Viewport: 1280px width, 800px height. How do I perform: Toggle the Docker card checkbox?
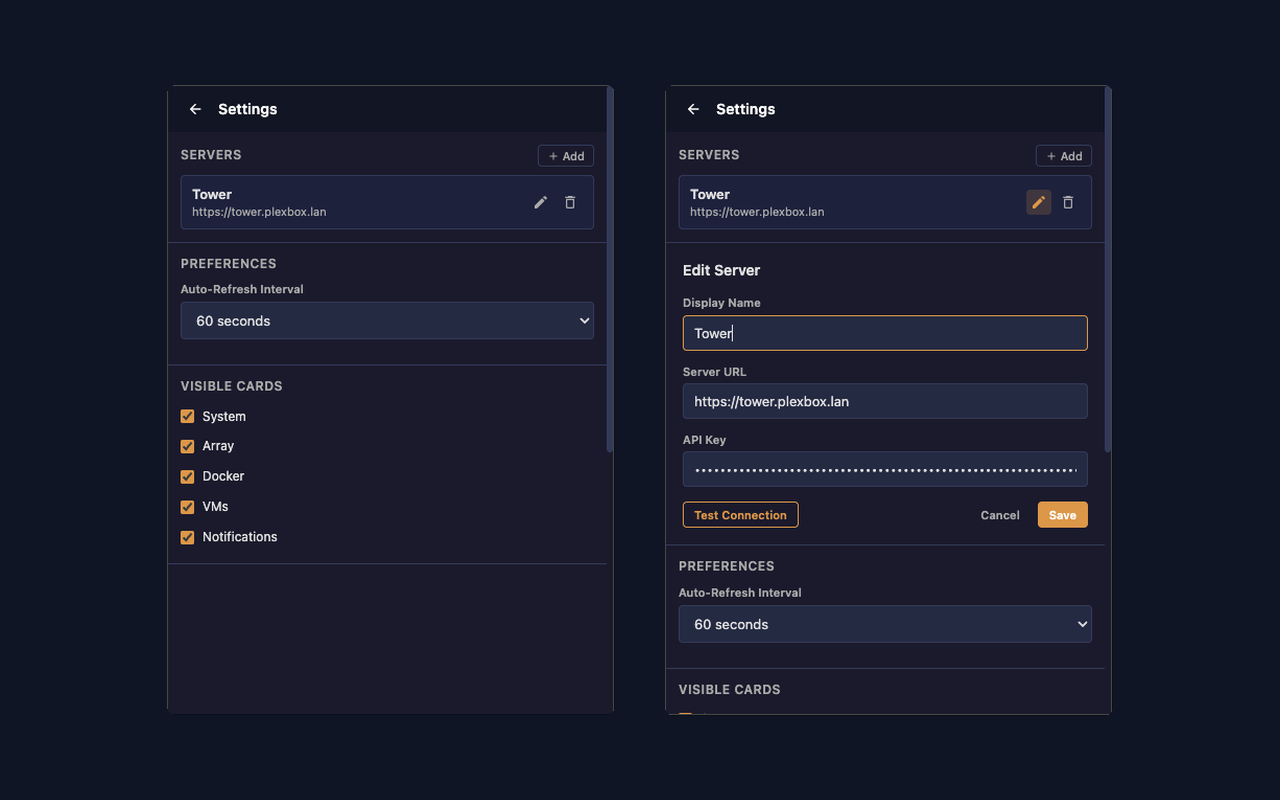(x=187, y=476)
